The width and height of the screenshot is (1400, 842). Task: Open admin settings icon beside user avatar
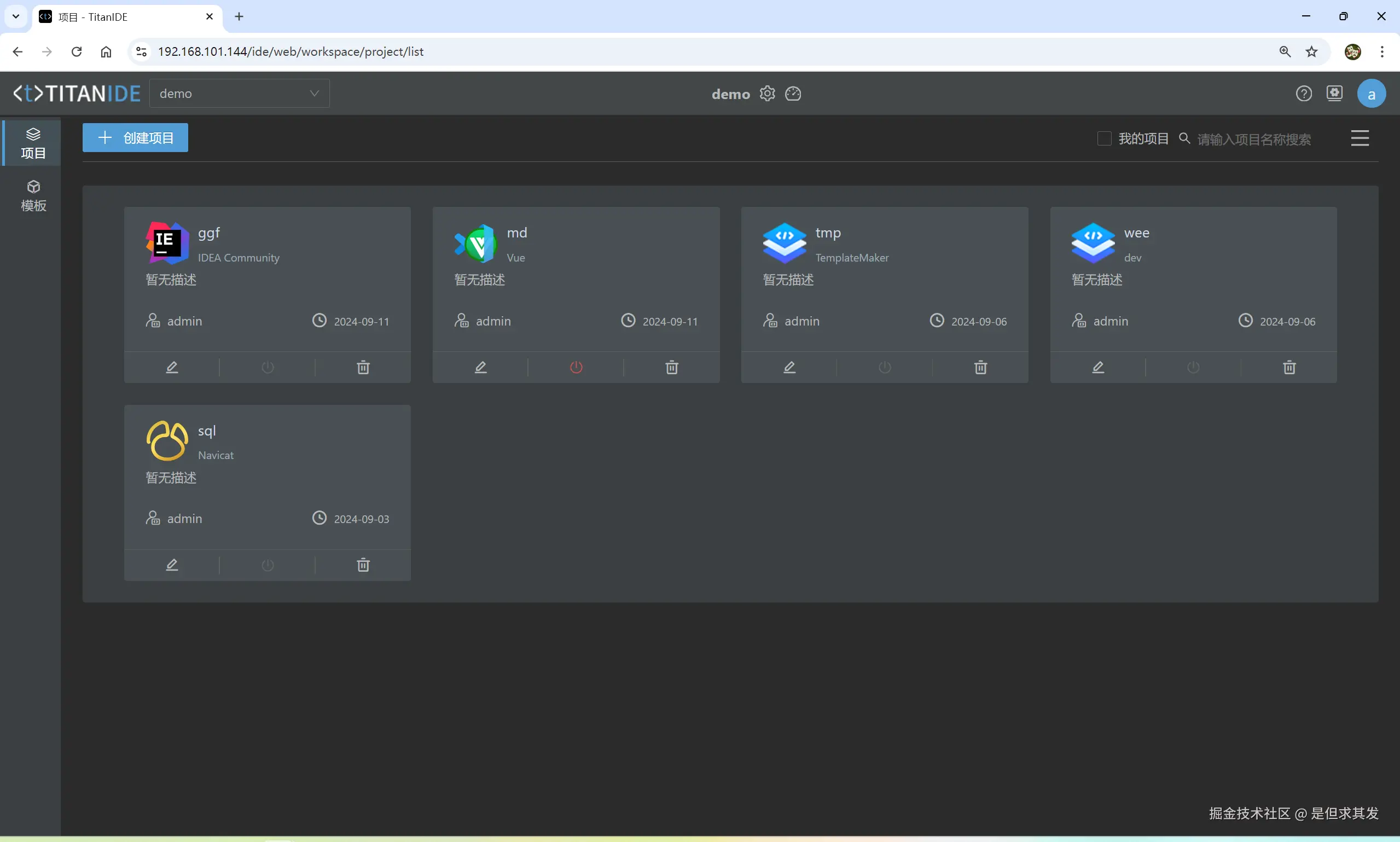(x=1334, y=94)
